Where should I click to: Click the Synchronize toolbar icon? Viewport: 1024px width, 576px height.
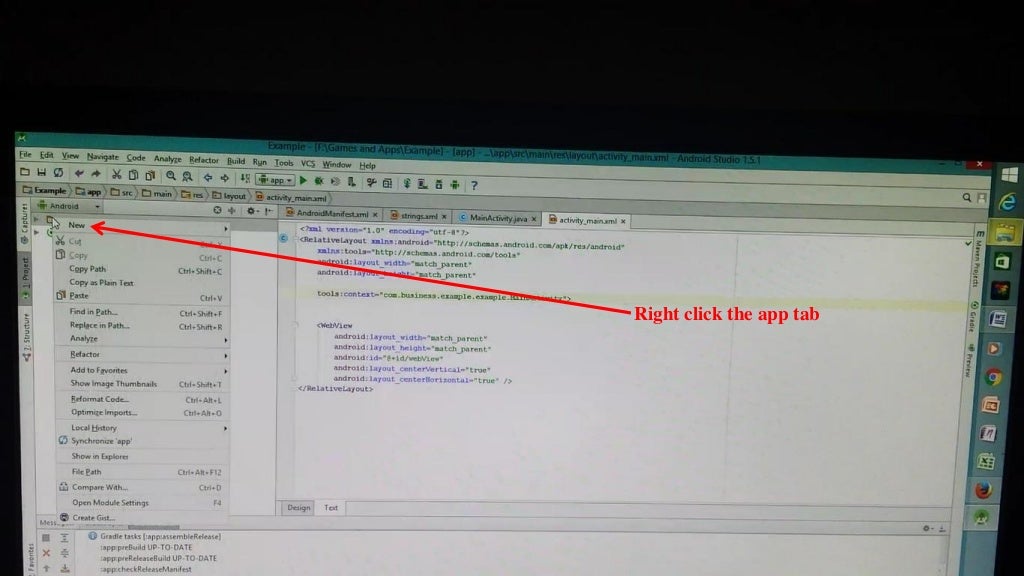pos(58,172)
